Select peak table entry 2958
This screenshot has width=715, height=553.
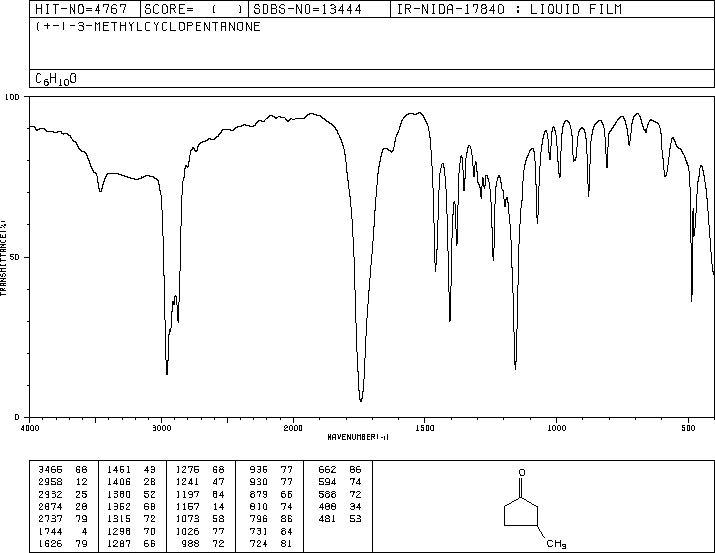[51, 482]
